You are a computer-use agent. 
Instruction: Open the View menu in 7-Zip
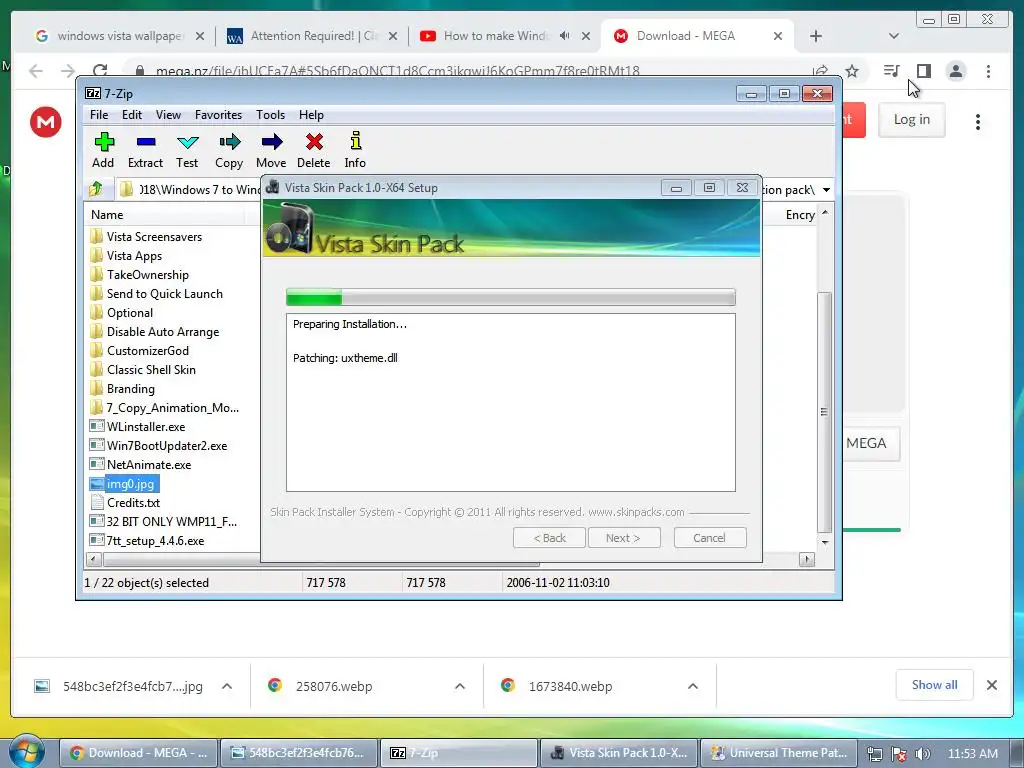click(168, 115)
